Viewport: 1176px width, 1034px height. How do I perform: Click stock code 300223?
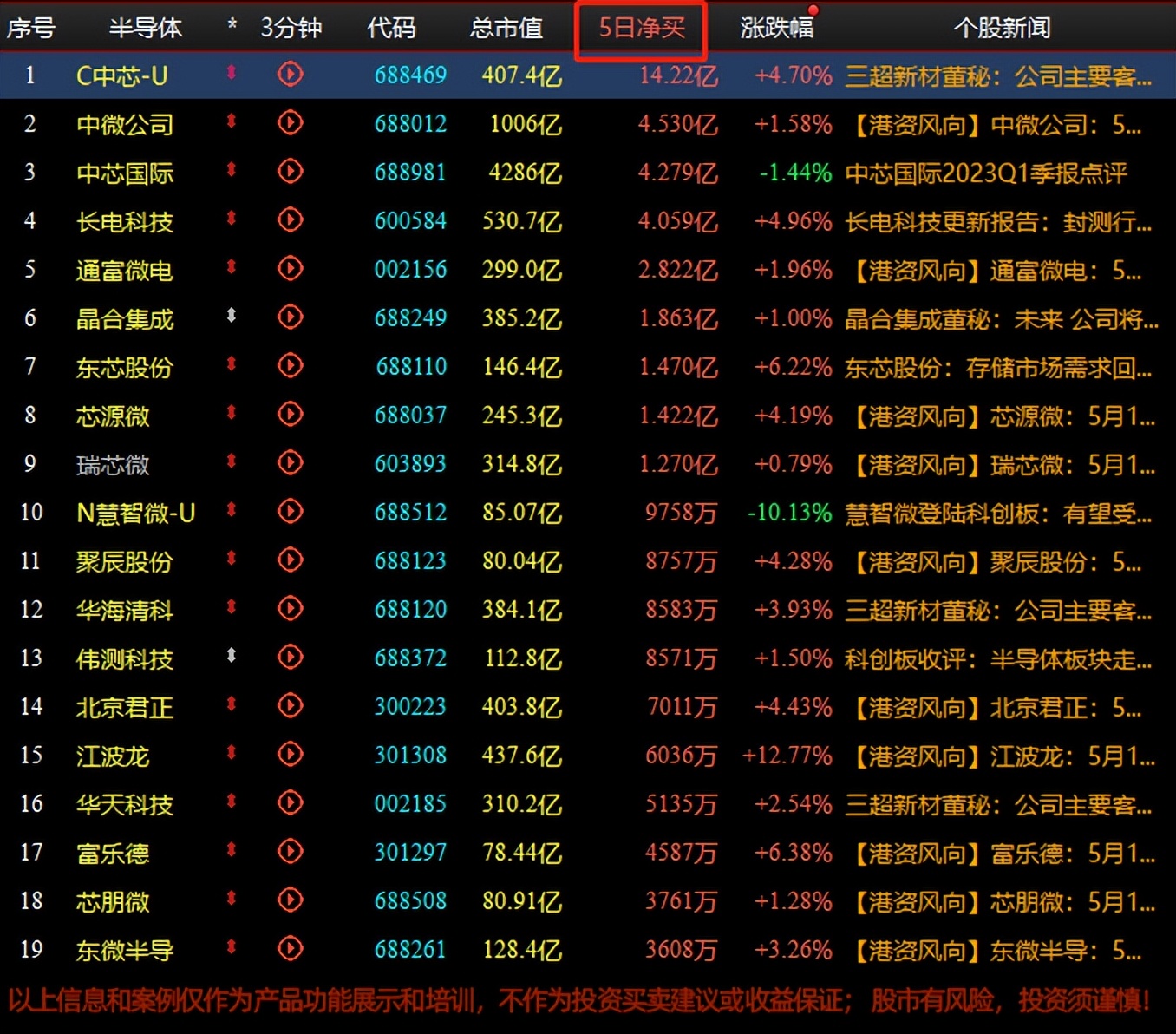(x=410, y=706)
